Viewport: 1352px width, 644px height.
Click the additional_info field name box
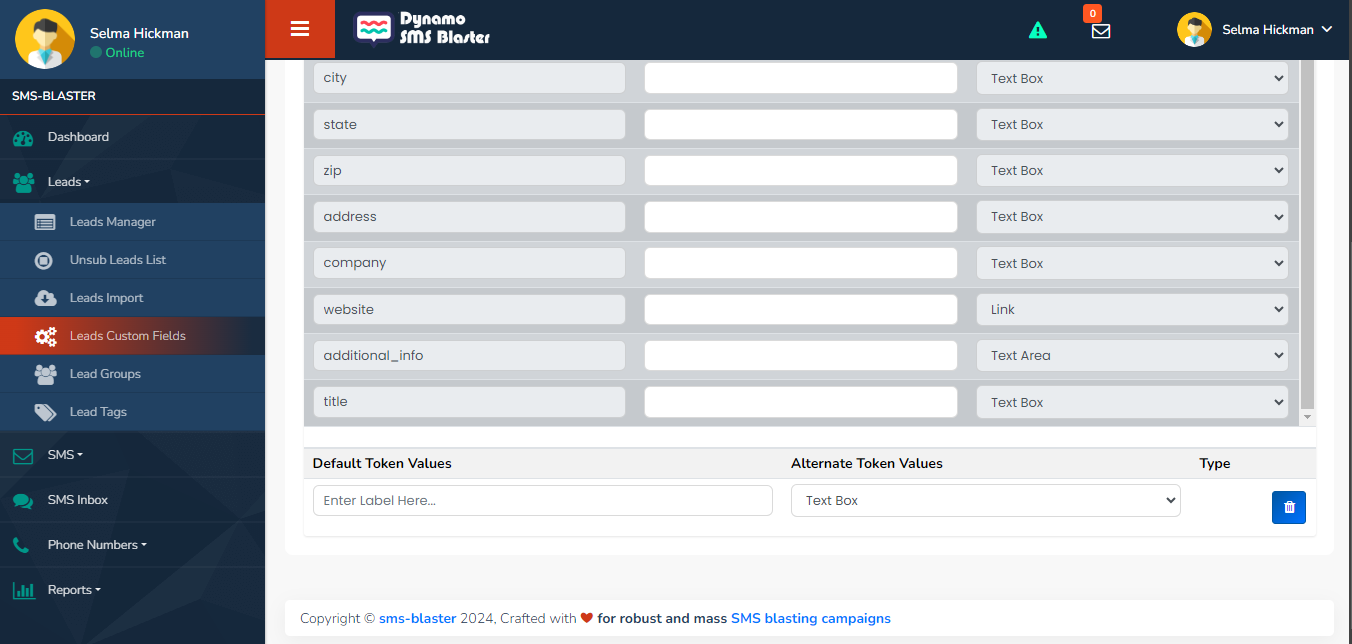coord(469,355)
